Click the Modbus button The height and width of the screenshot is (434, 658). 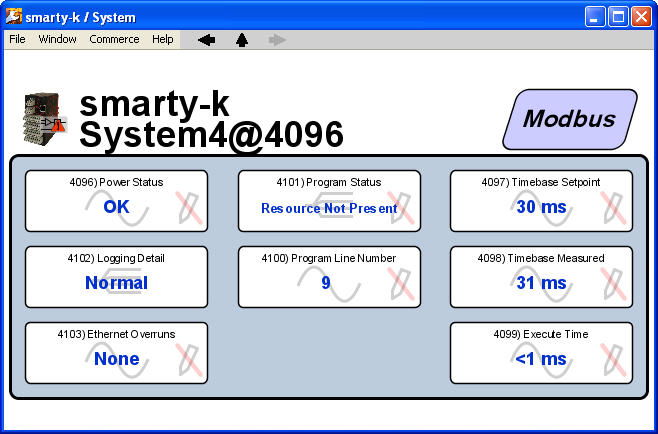click(x=570, y=119)
